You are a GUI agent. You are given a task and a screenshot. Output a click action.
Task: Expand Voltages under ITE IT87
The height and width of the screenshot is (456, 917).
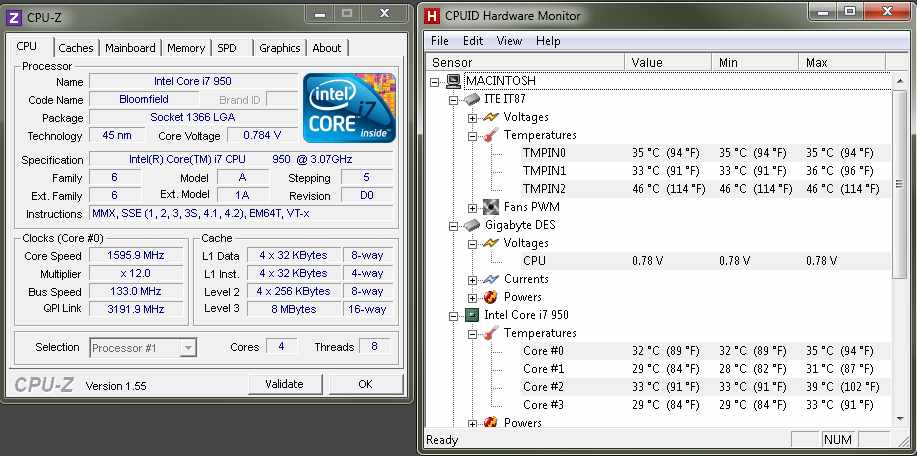[x=472, y=118]
